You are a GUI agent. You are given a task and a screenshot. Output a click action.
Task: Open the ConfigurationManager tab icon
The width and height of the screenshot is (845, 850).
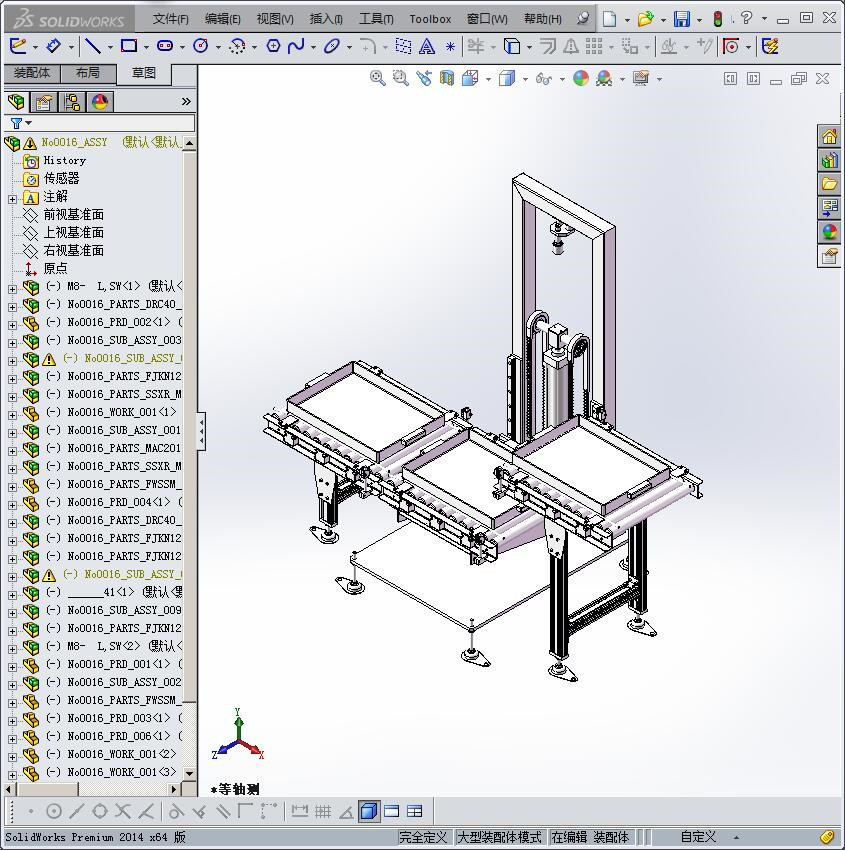click(72, 102)
